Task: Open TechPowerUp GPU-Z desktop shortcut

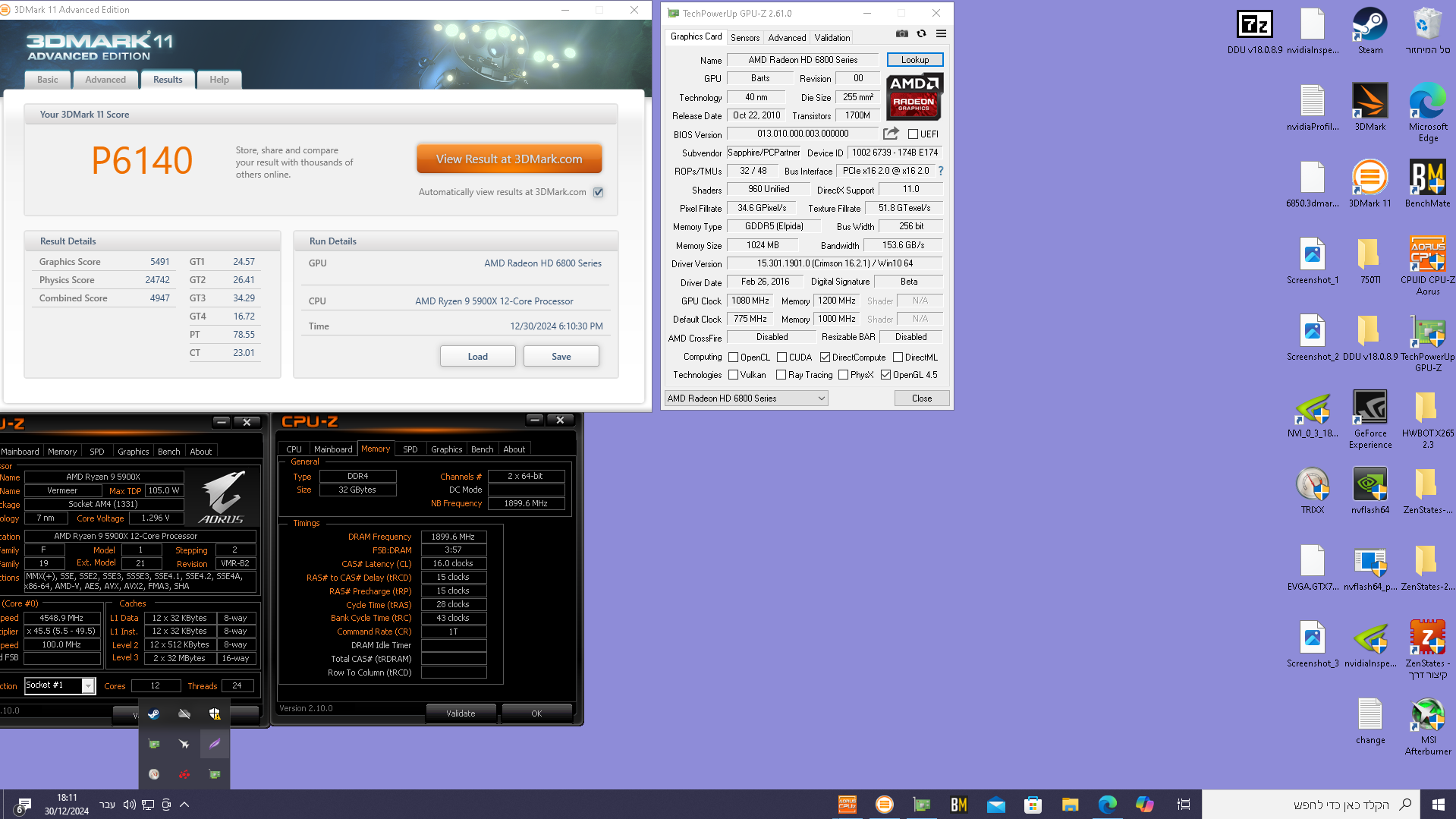Action: tap(1427, 342)
